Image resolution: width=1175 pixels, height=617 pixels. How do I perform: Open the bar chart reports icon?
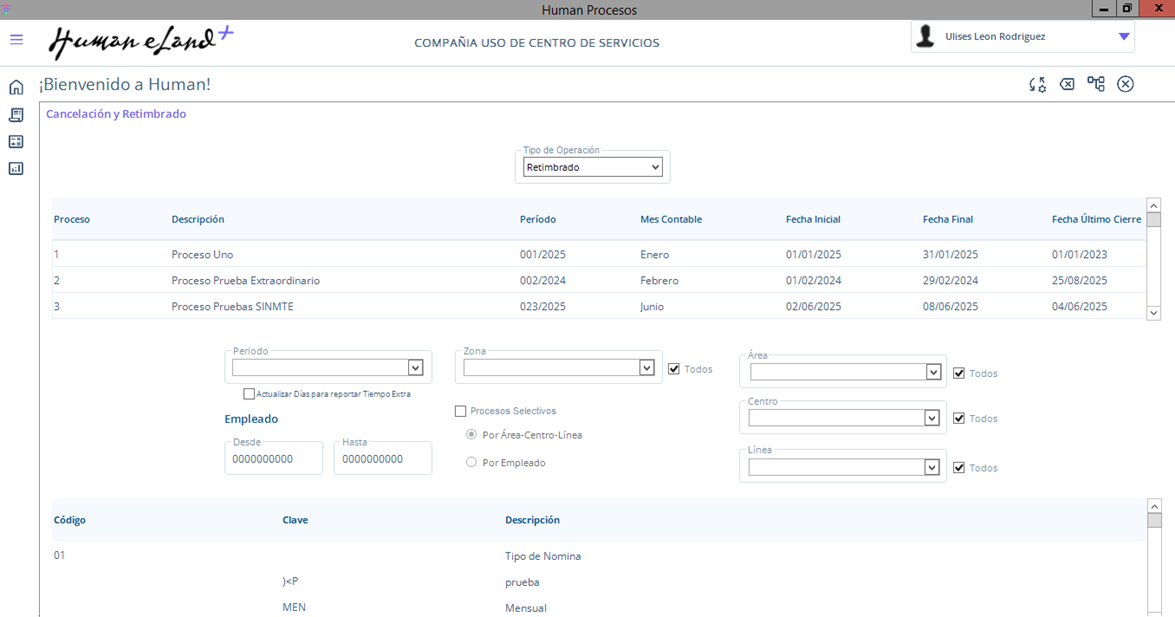16,169
